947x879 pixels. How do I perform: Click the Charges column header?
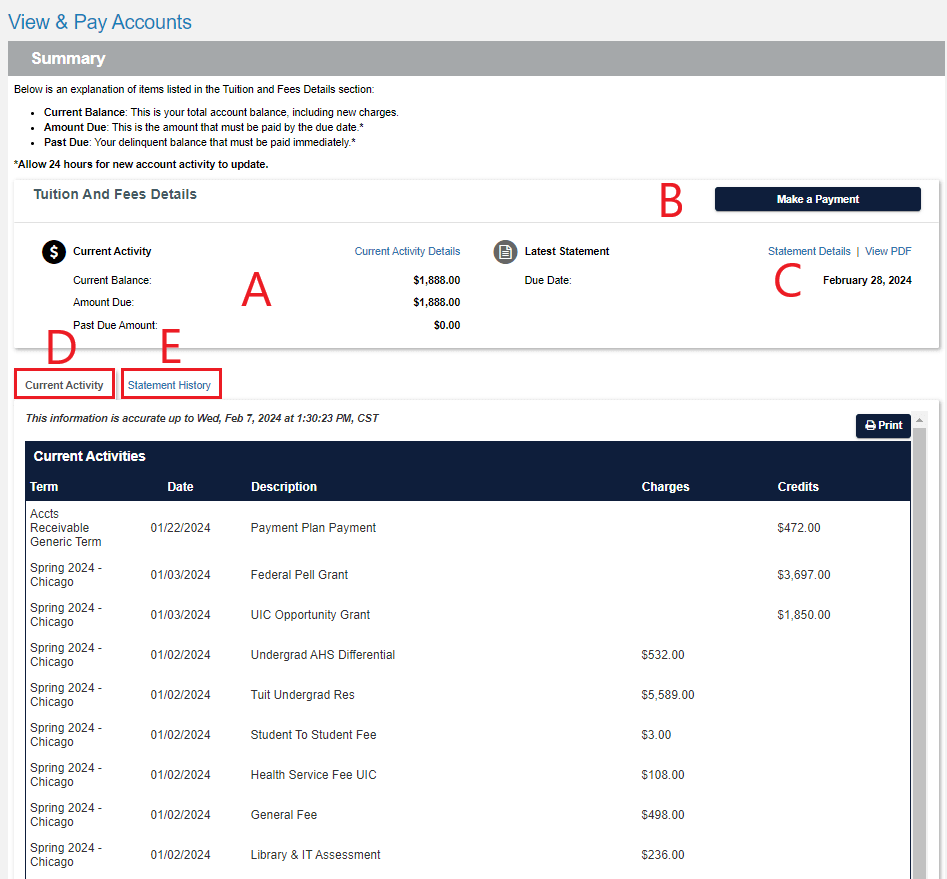(x=665, y=487)
